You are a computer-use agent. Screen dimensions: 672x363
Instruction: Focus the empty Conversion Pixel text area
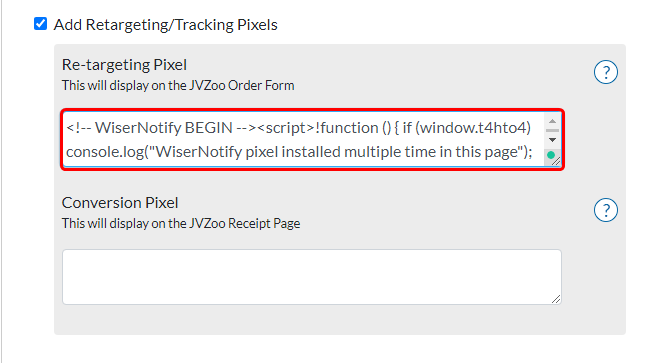coord(312,277)
